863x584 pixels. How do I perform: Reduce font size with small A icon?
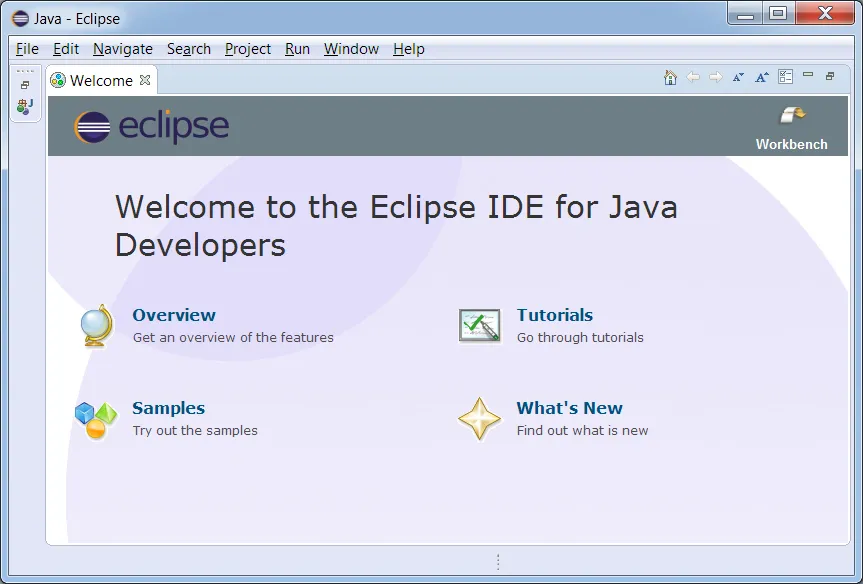coord(738,78)
